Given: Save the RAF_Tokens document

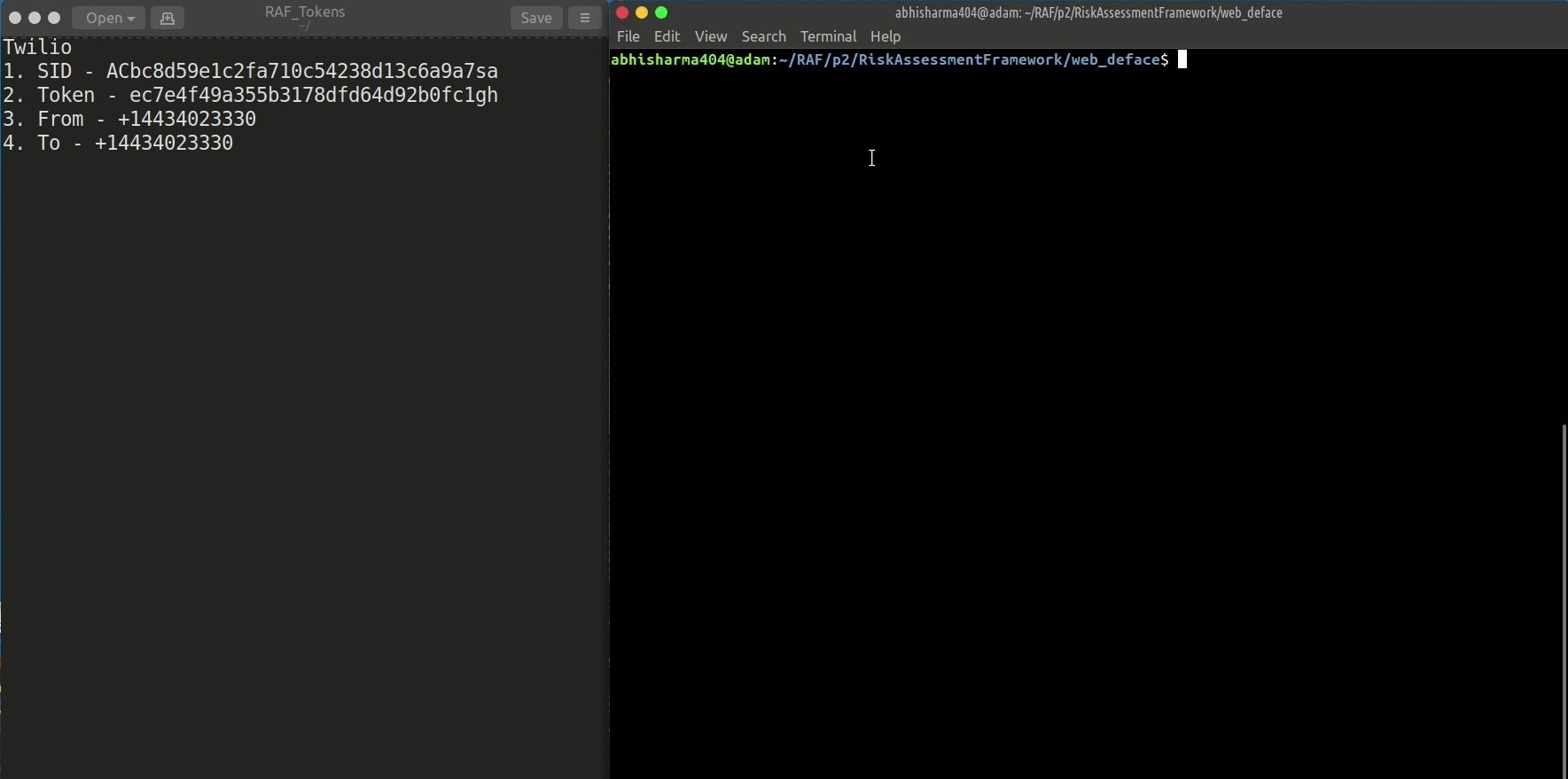Looking at the screenshot, I should pyautogui.click(x=536, y=18).
